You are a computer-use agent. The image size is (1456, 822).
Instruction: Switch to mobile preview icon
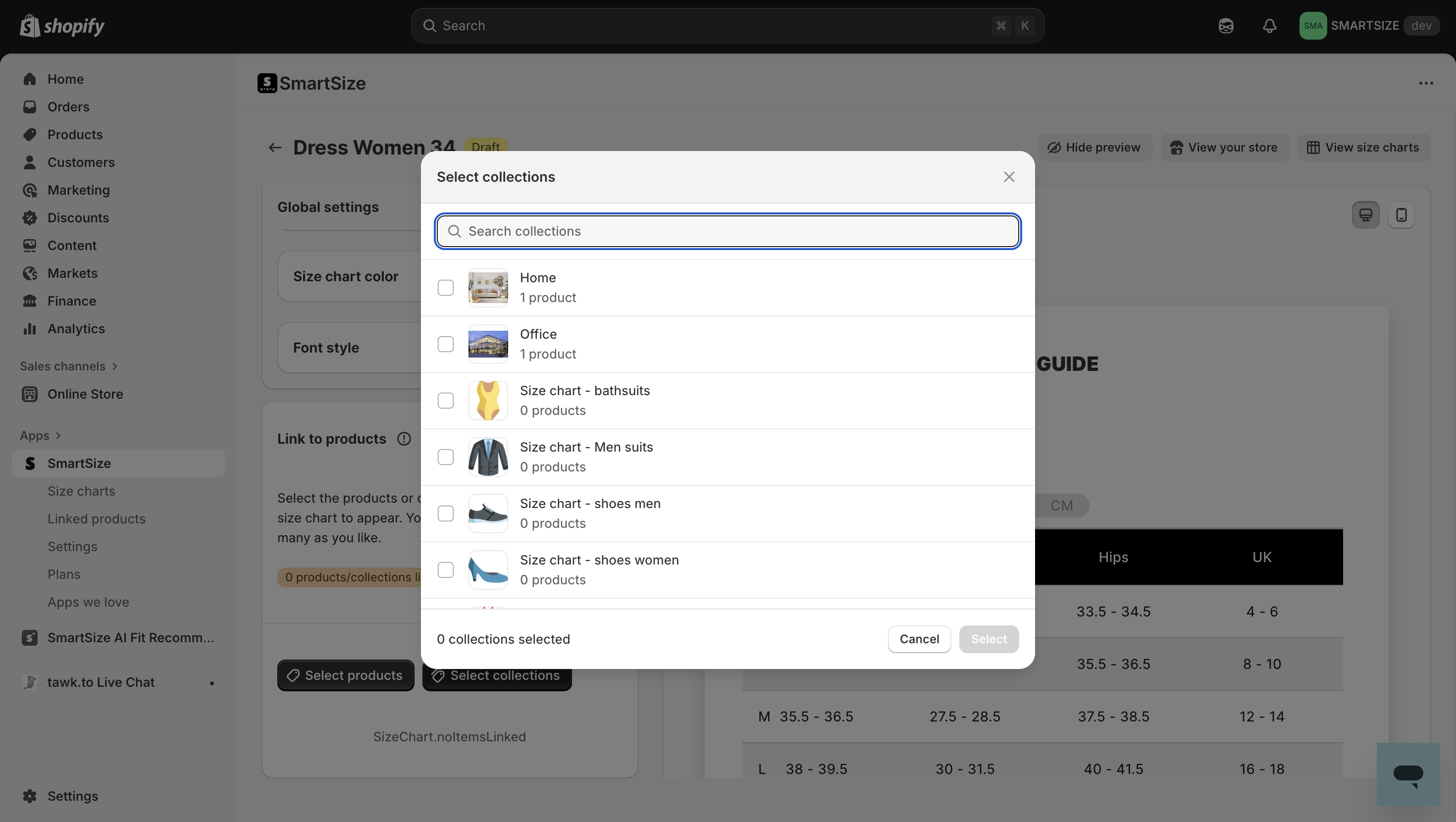[x=1401, y=215]
